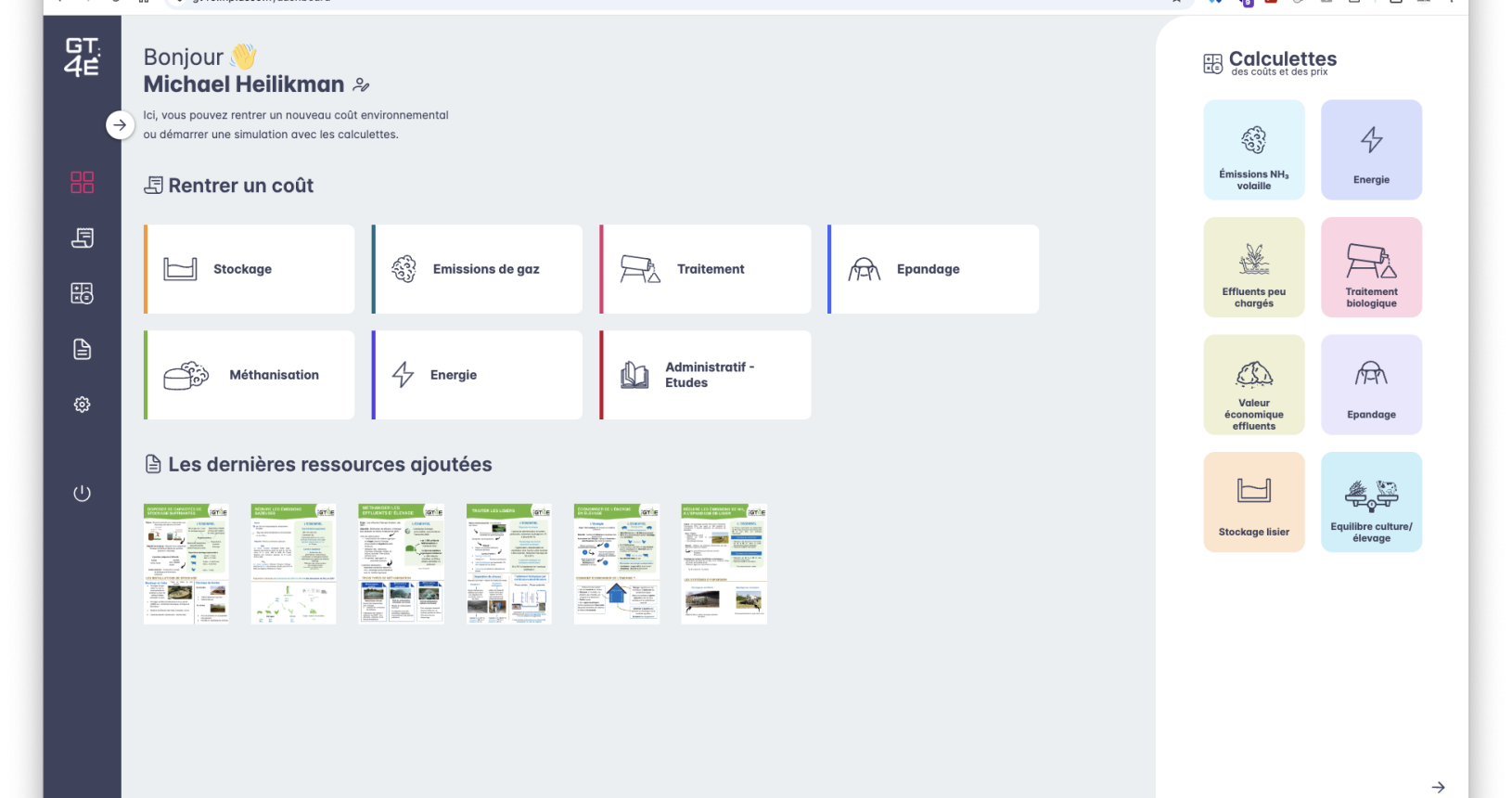
Task: Click the power logout icon
Action: click(82, 493)
